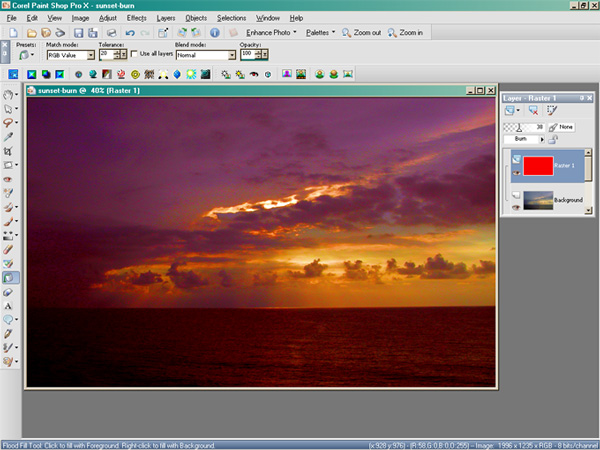This screenshot has width=600, height=450.
Task: Select the Pan (hand) tool
Action: (x=8, y=95)
